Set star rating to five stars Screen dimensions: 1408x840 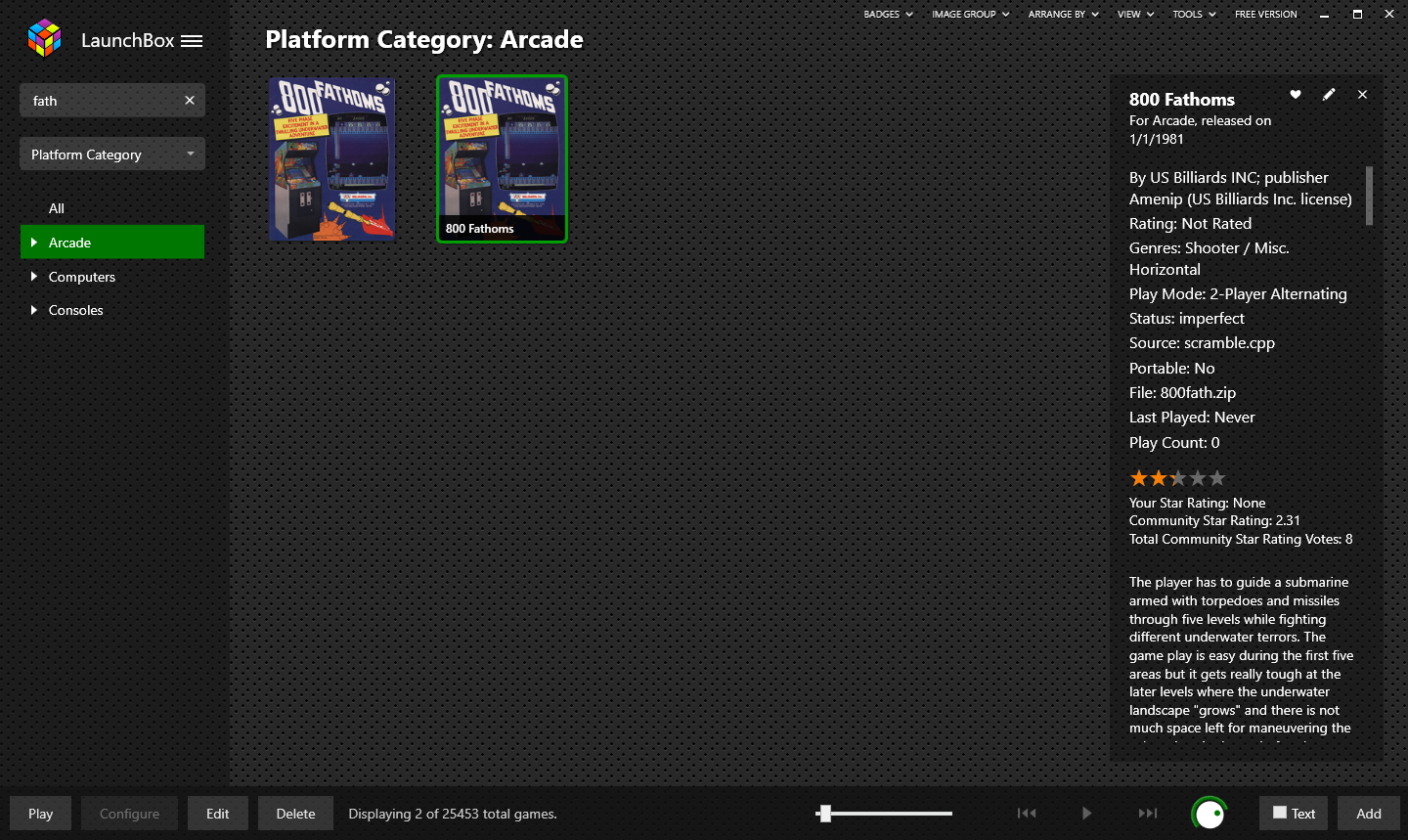tap(1216, 478)
